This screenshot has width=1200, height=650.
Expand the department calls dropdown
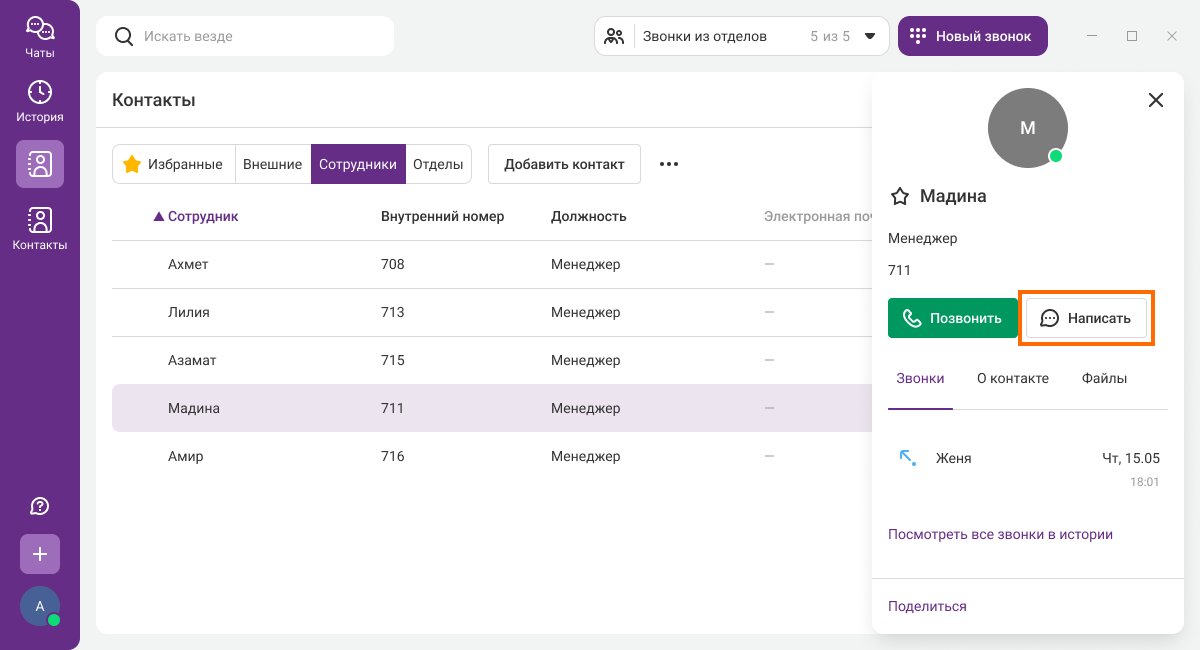pos(869,36)
